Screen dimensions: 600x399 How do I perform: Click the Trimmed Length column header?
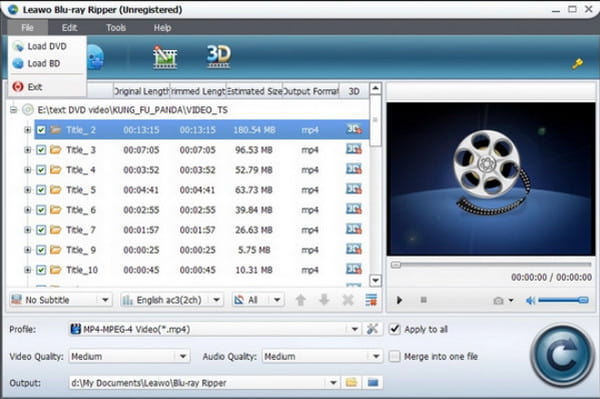198,91
